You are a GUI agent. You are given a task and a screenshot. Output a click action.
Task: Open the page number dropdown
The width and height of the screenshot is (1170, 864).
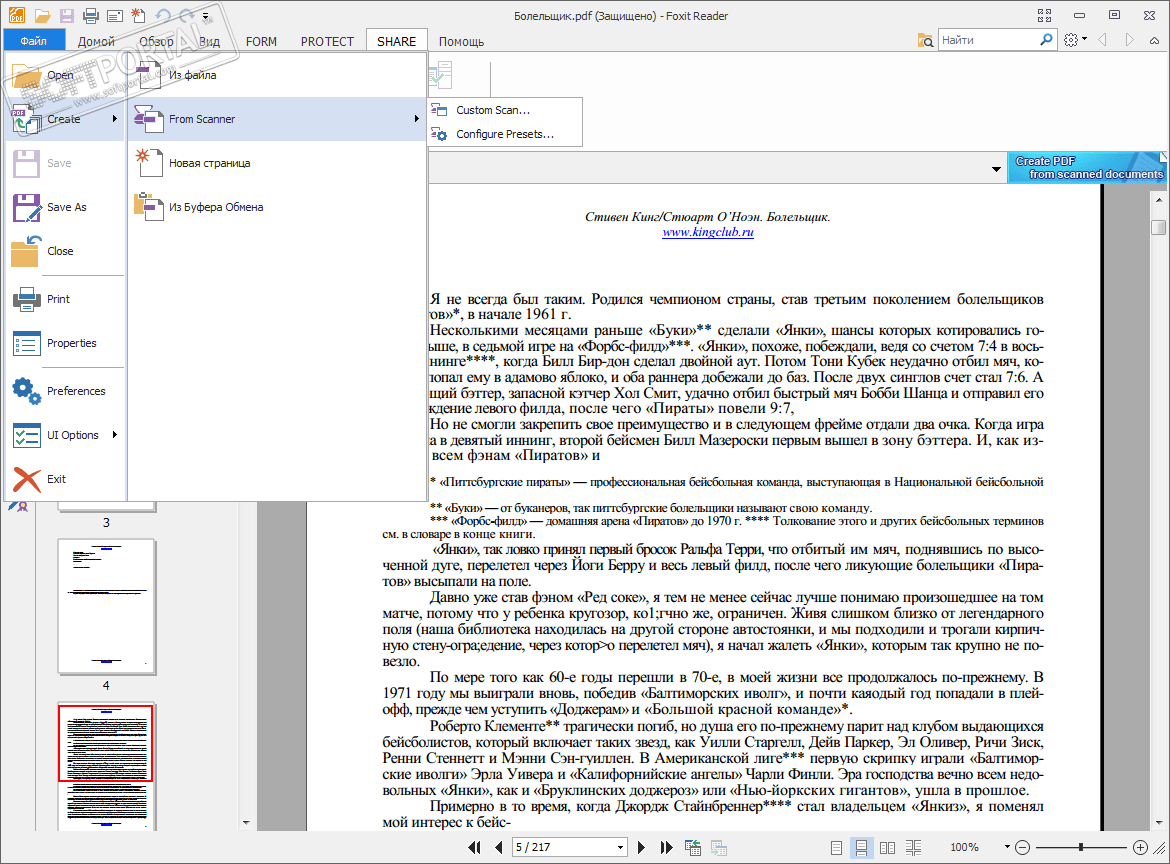pos(620,848)
